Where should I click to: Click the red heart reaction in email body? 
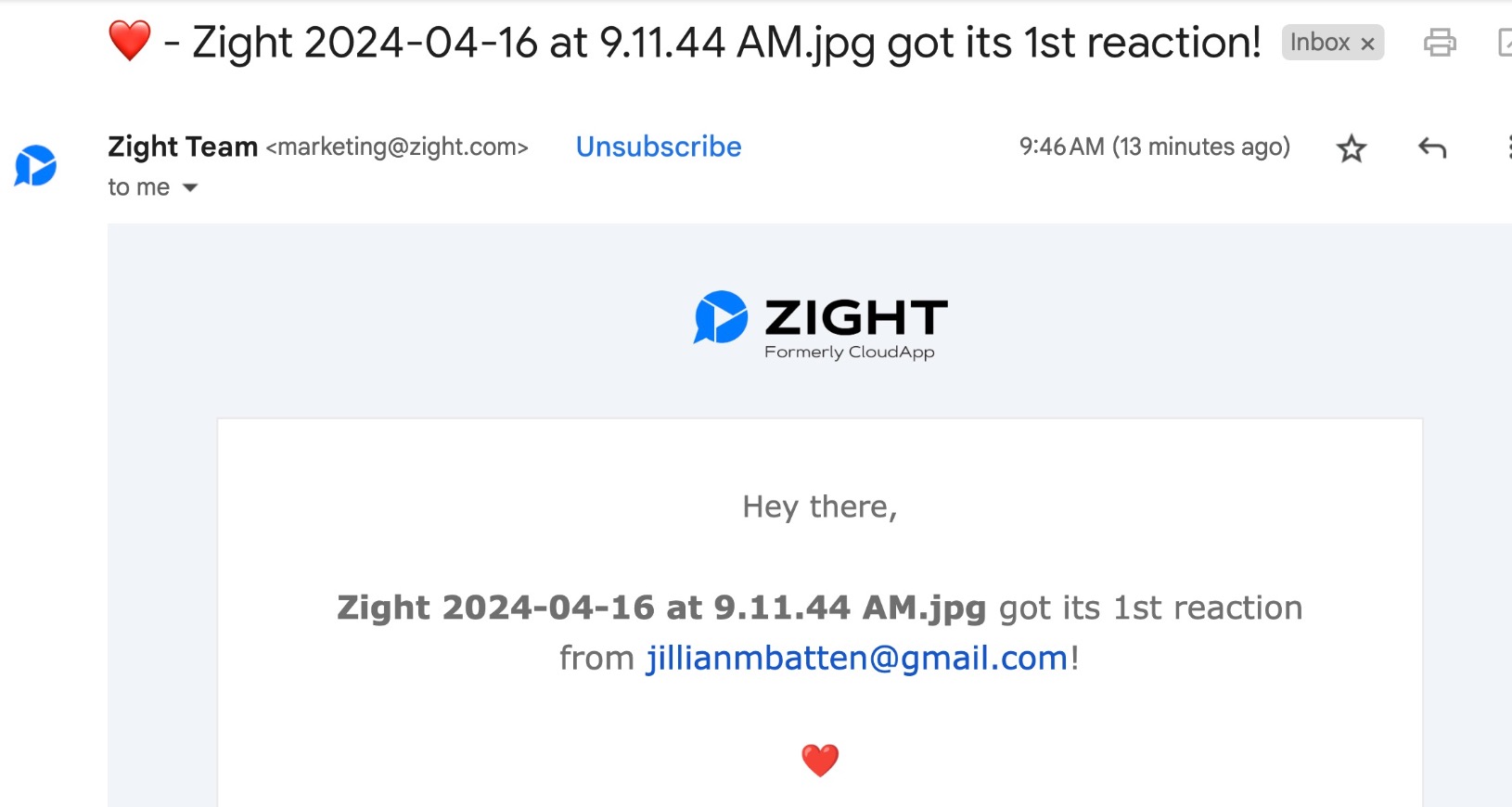click(x=820, y=761)
